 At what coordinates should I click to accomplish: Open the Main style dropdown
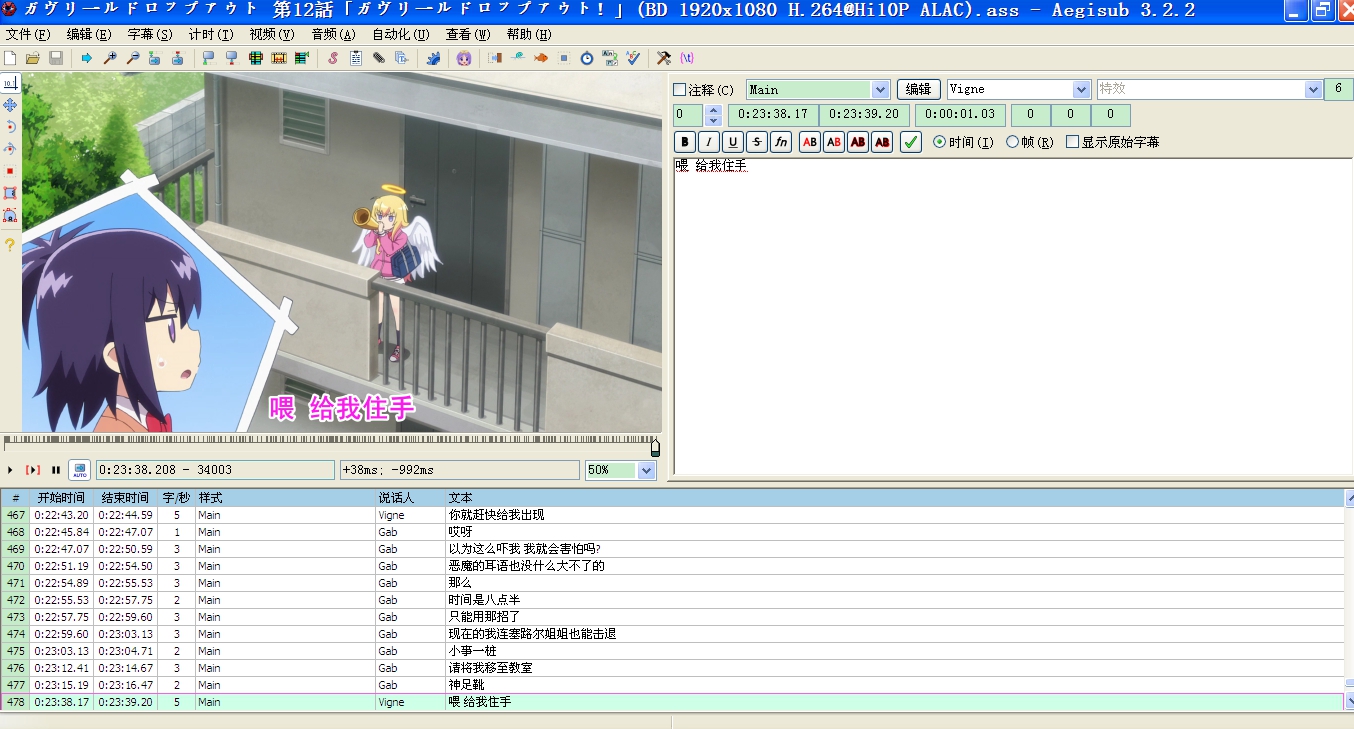click(881, 90)
